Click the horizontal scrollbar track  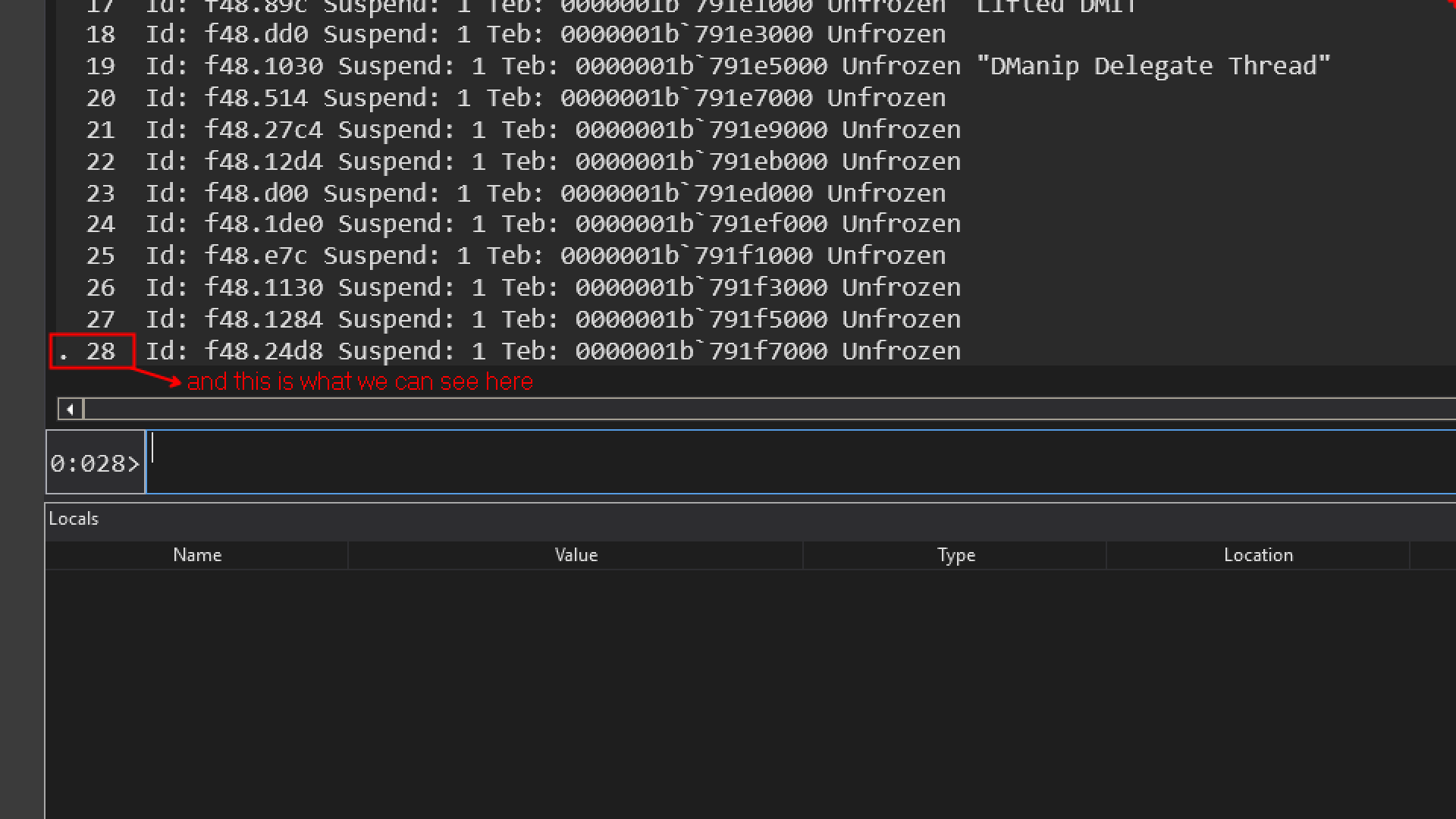758,409
